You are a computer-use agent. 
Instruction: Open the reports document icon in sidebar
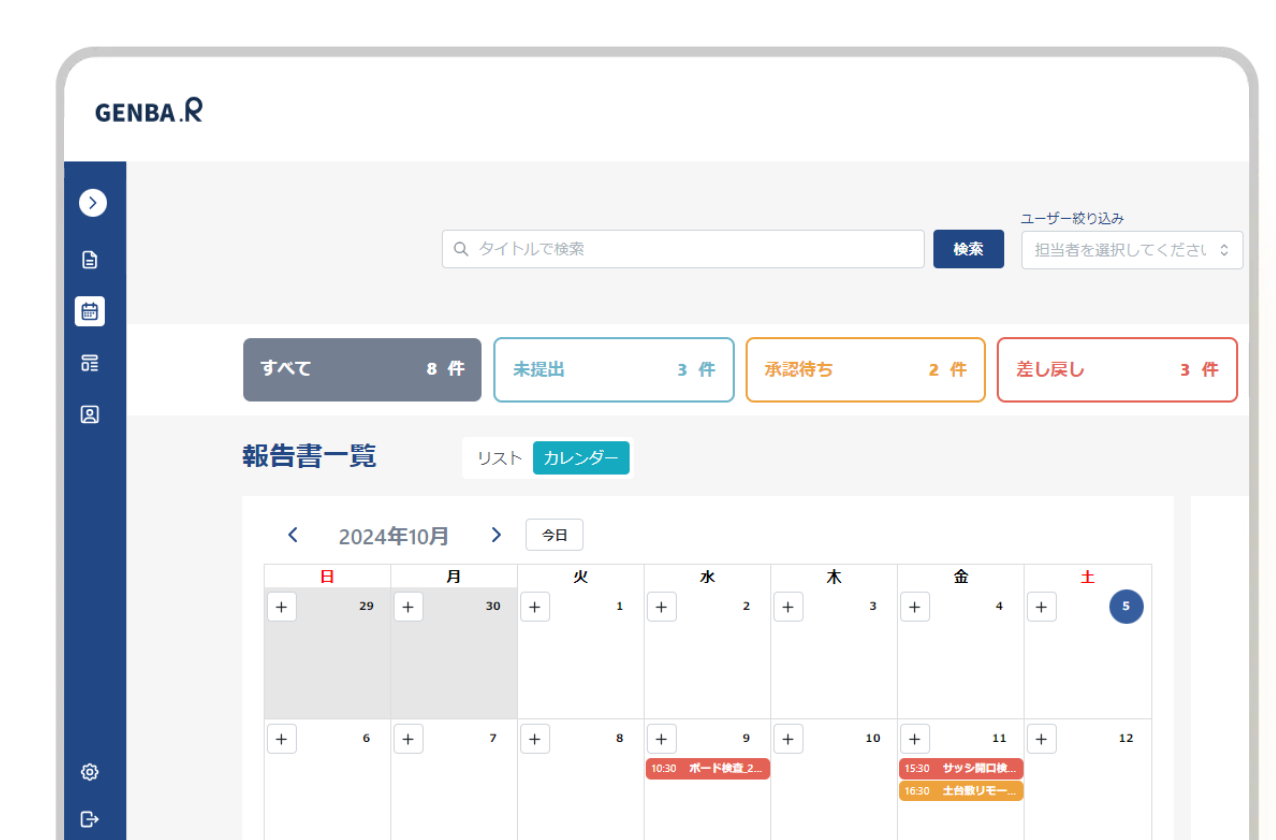[90, 260]
